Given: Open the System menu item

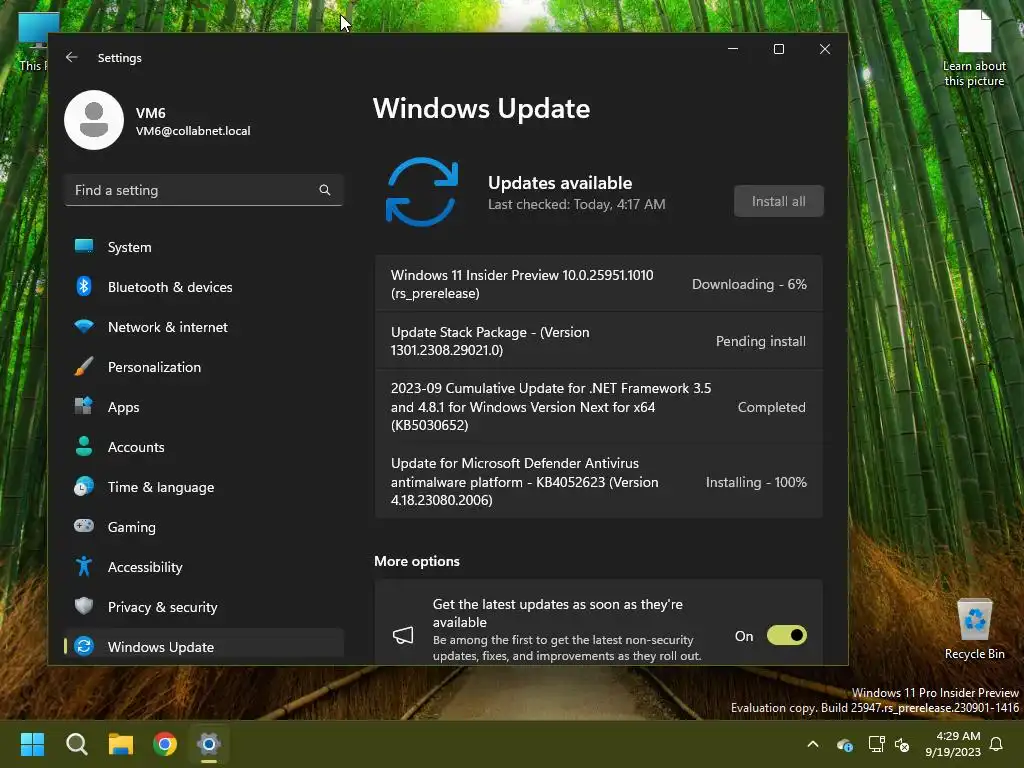Looking at the screenshot, I should [x=204, y=247].
